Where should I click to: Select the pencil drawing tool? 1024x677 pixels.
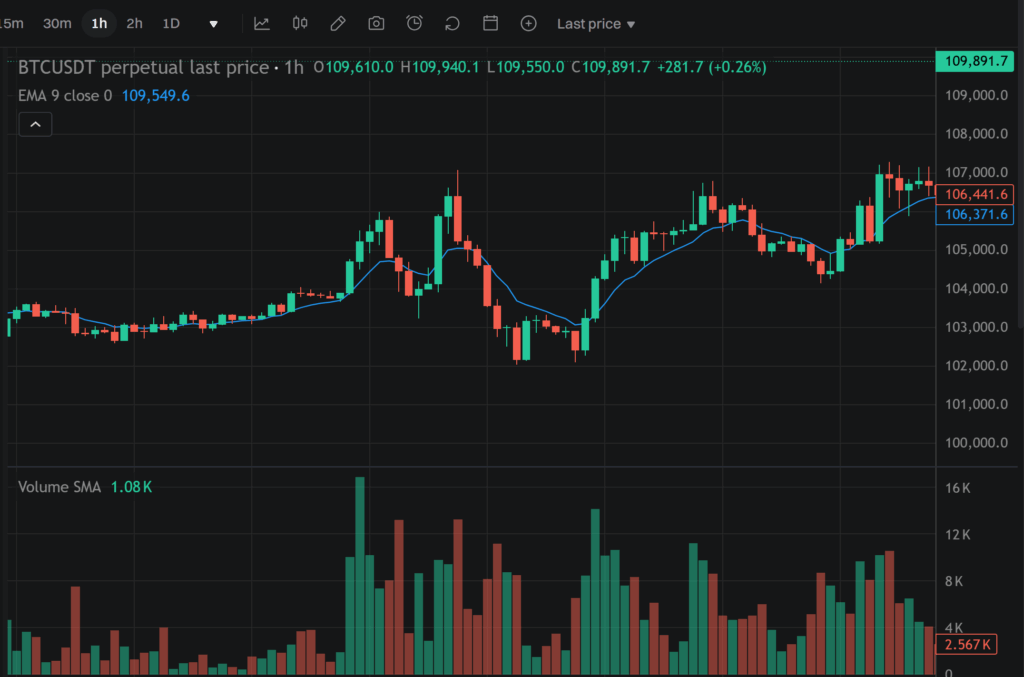[x=338, y=23]
